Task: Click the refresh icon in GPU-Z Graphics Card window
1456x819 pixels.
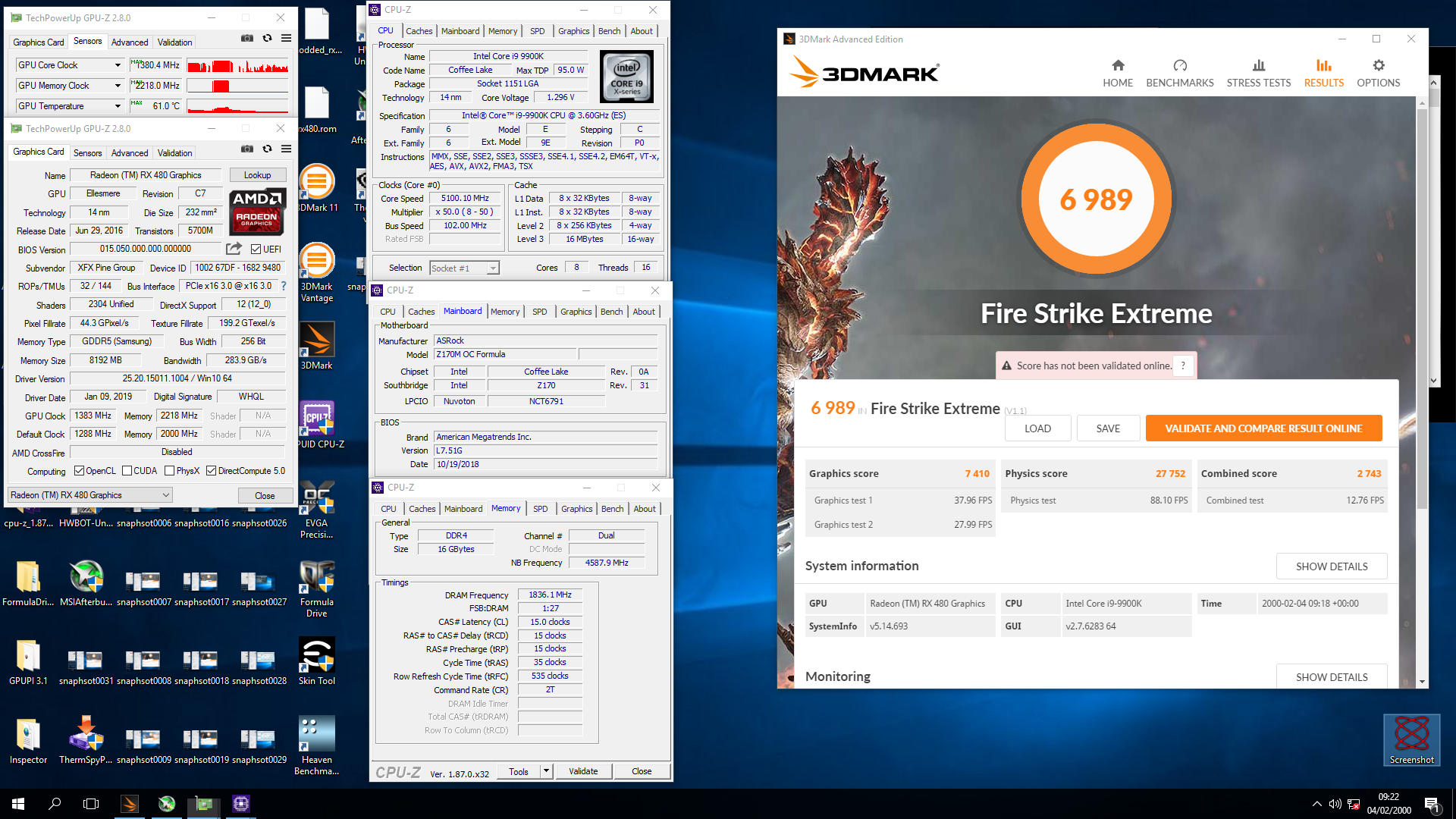Action: [267, 149]
